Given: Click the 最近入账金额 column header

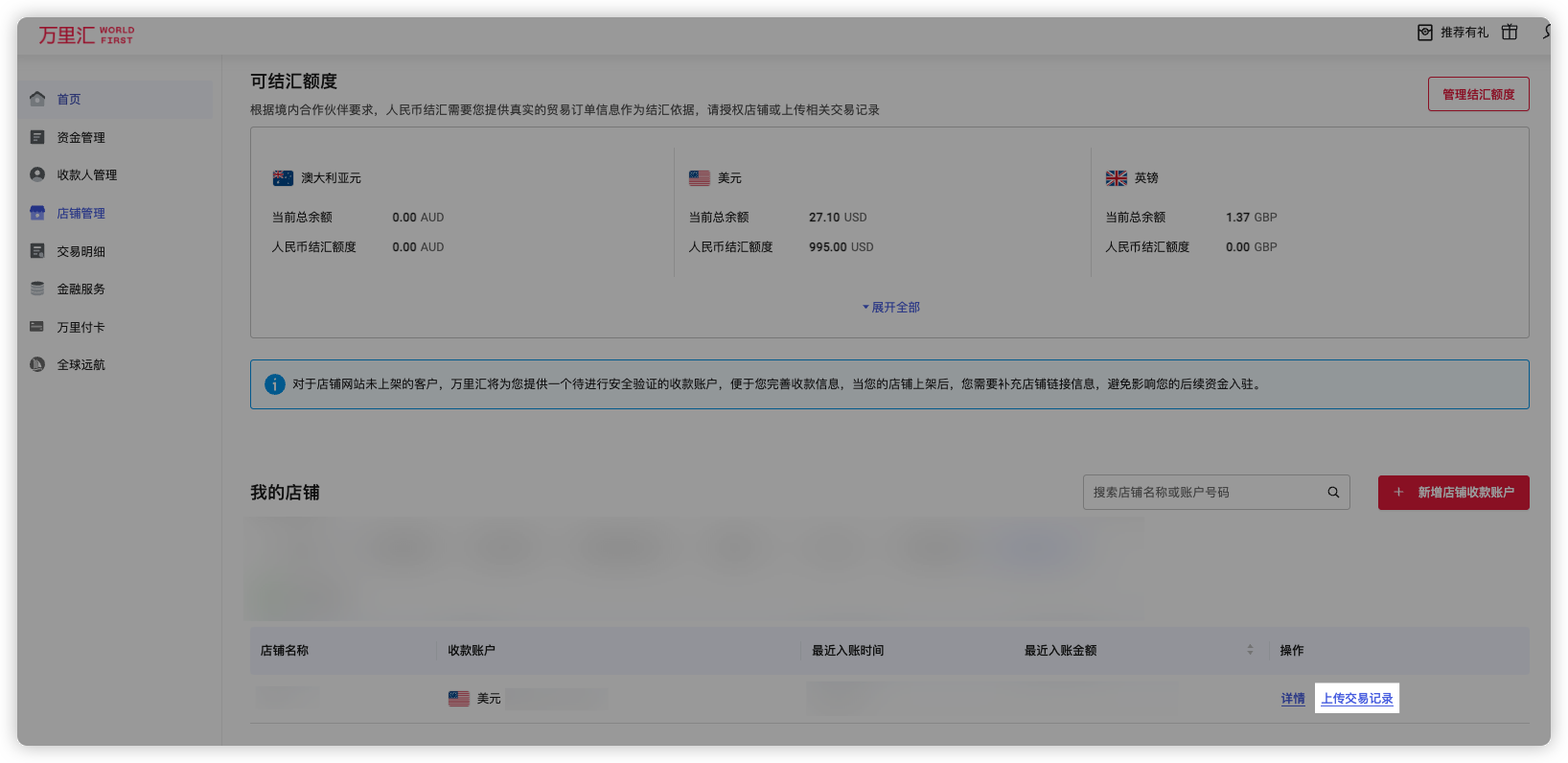Looking at the screenshot, I should pos(1061,650).
